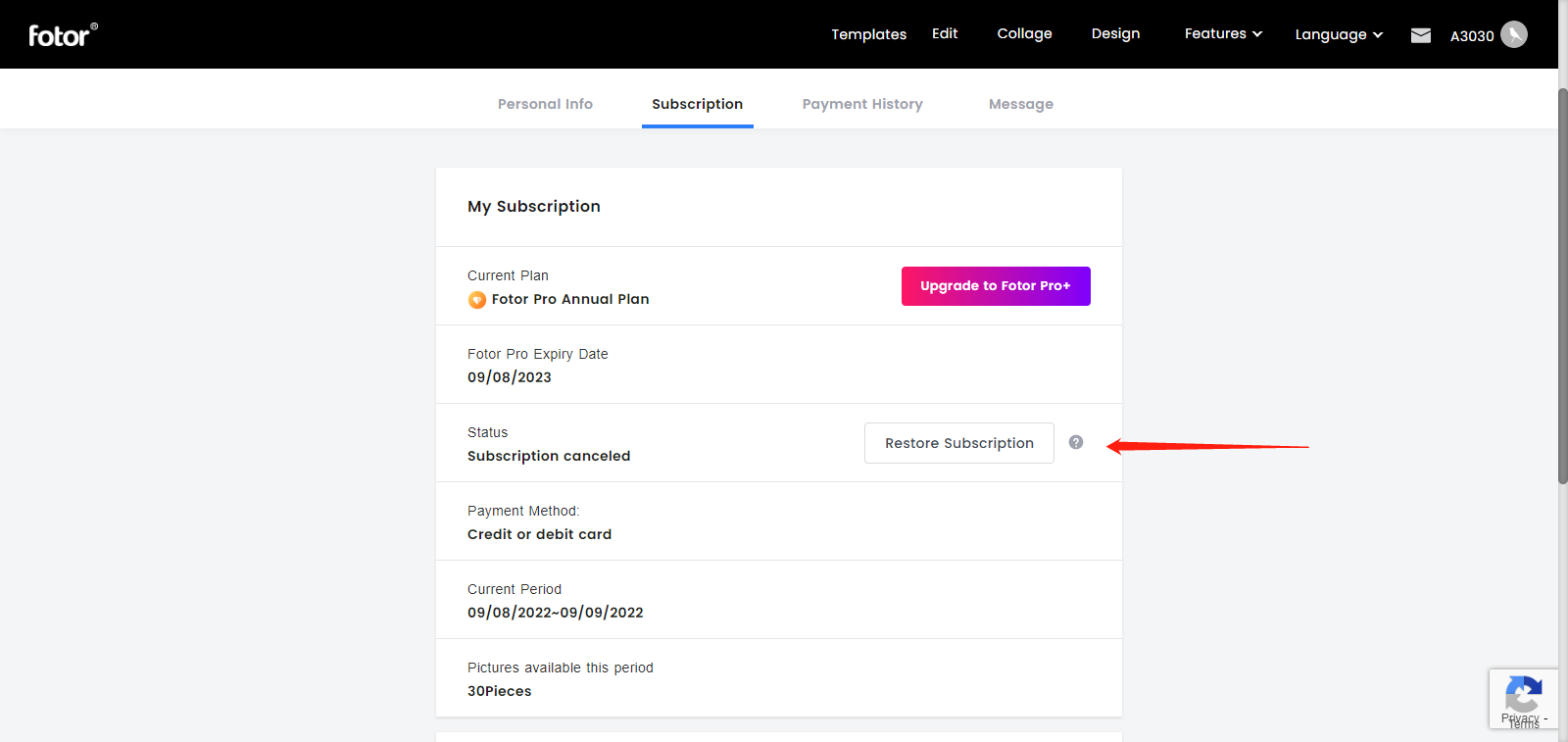Screen dimensions: 1568x742
Task: Click the 'Current Plan' label
Action: 508,275
